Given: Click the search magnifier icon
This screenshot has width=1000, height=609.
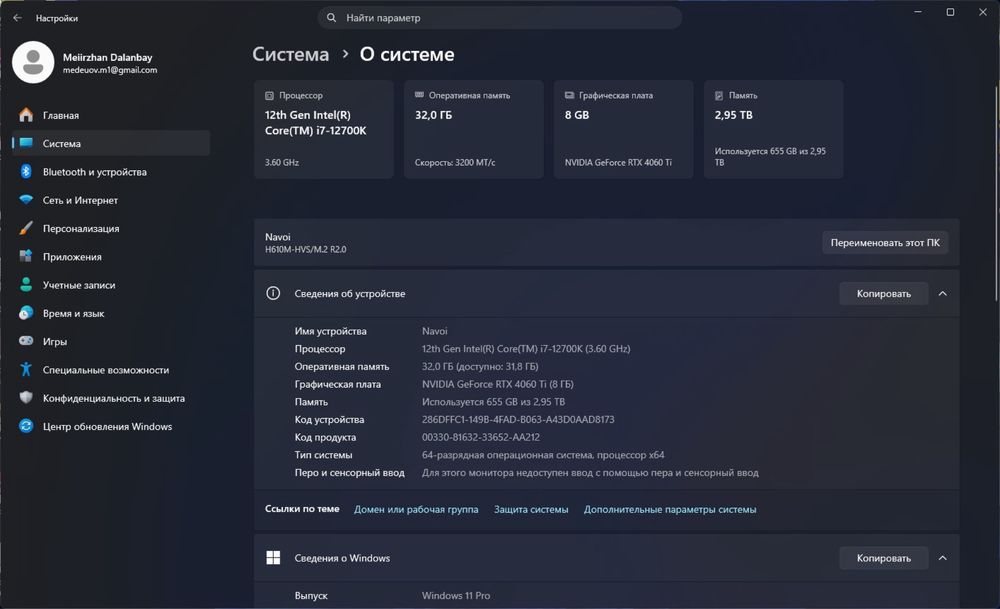Looking at the screenshot, I should 332,18.
